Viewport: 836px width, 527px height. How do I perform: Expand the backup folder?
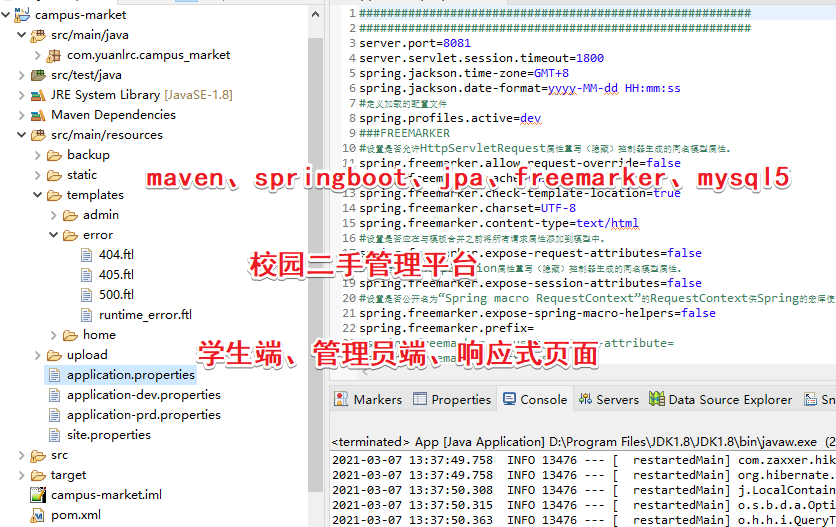37,155
